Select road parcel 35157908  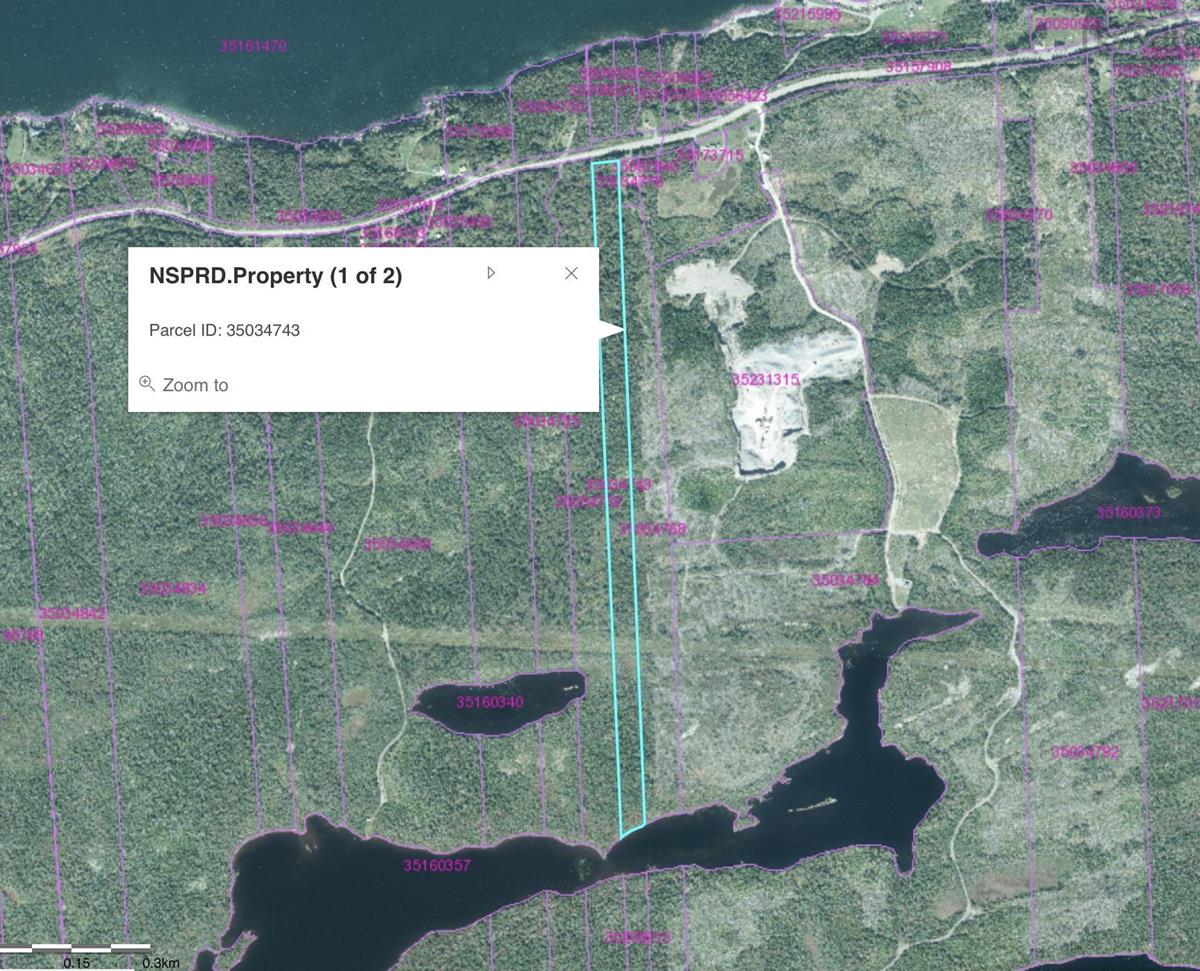click(919, 67)
